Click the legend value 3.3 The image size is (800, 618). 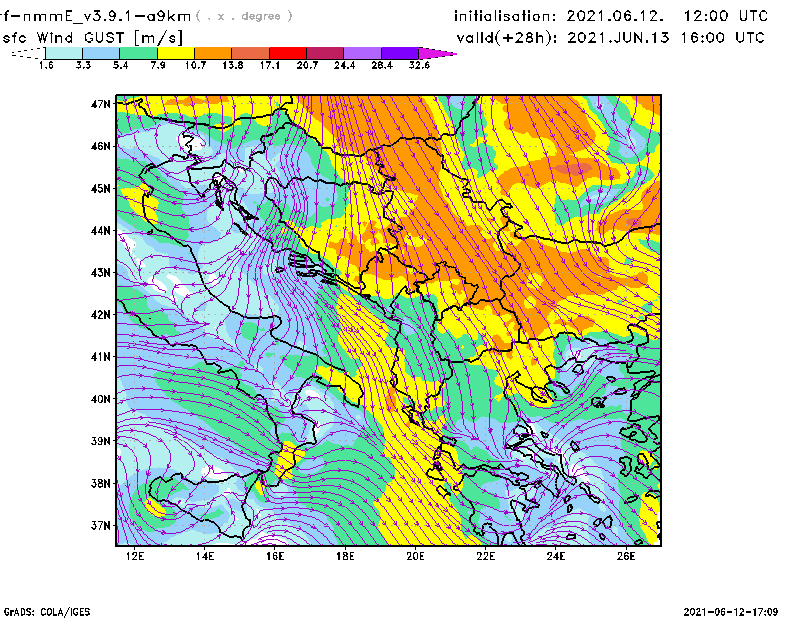click(83, 65)
